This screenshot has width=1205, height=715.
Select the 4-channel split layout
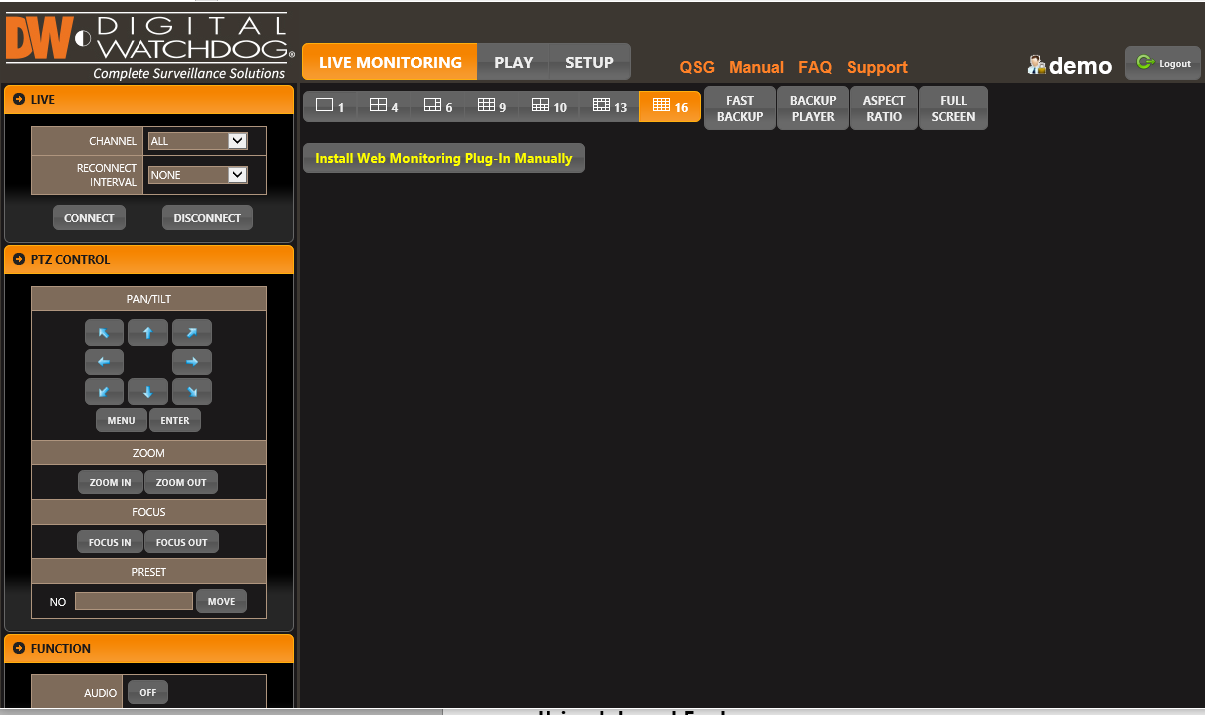pos(384,106)
